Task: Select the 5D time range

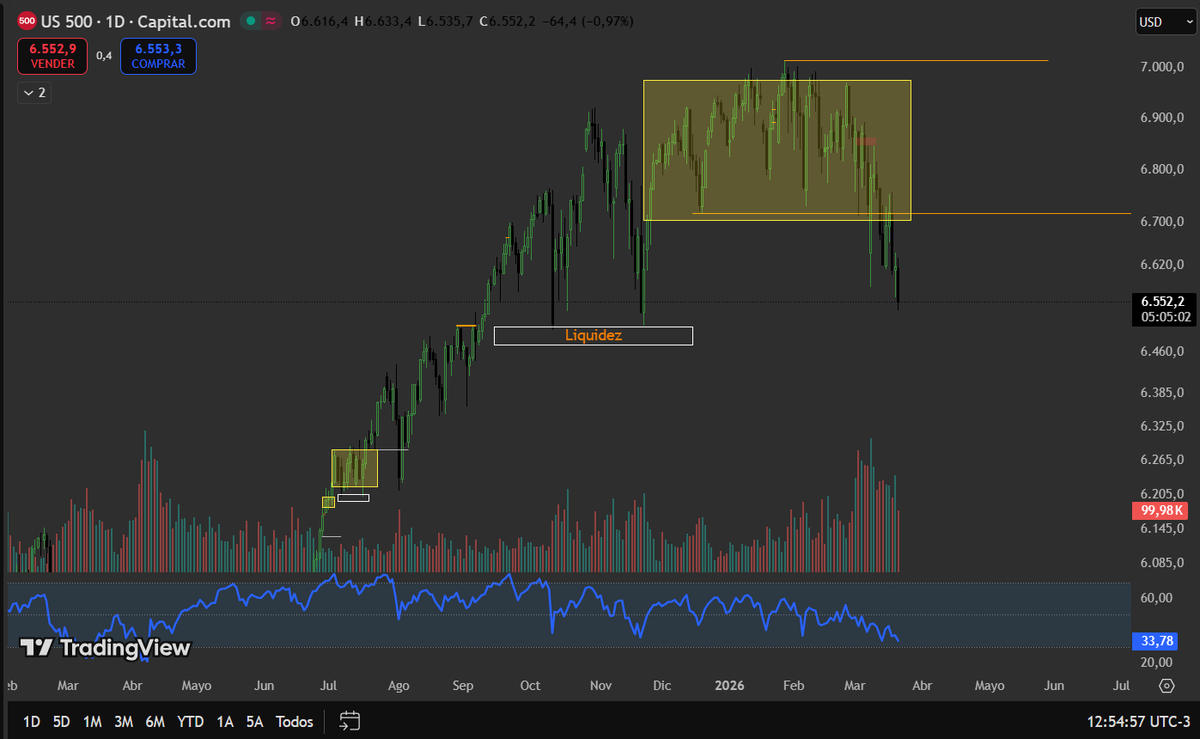Action: point(62,722)
